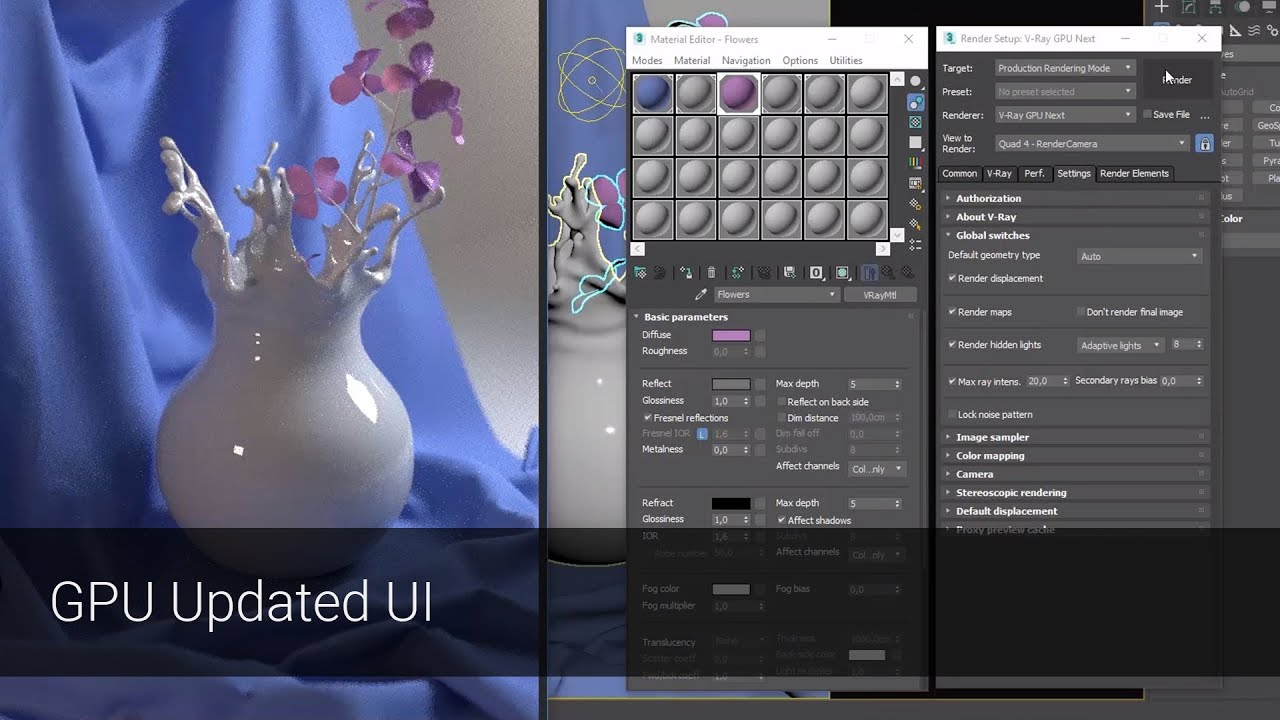
Task: Click the Reflect gray color swatch
Action: (731, 384)
